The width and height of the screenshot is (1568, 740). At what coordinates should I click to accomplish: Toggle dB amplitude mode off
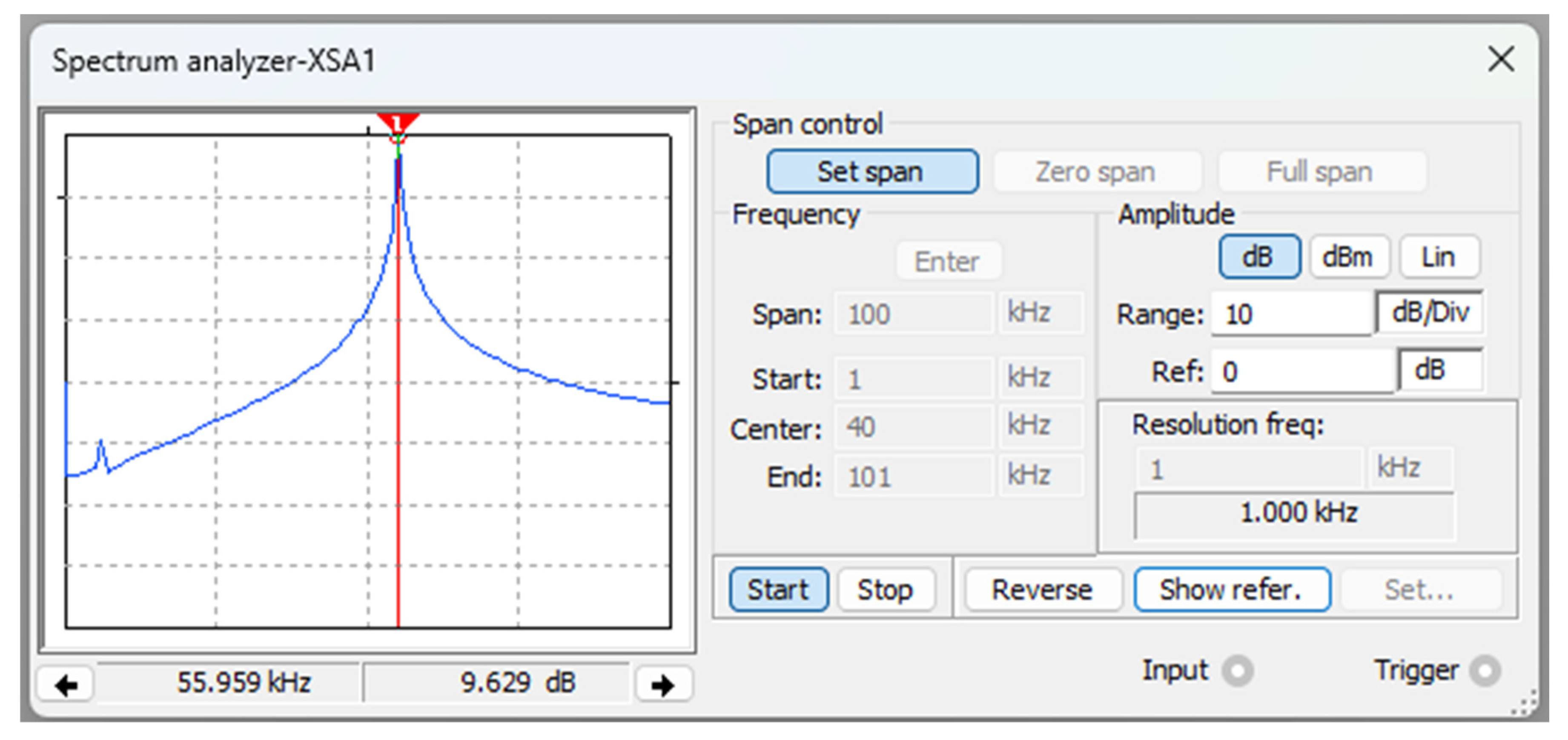tap(1259, 256)
